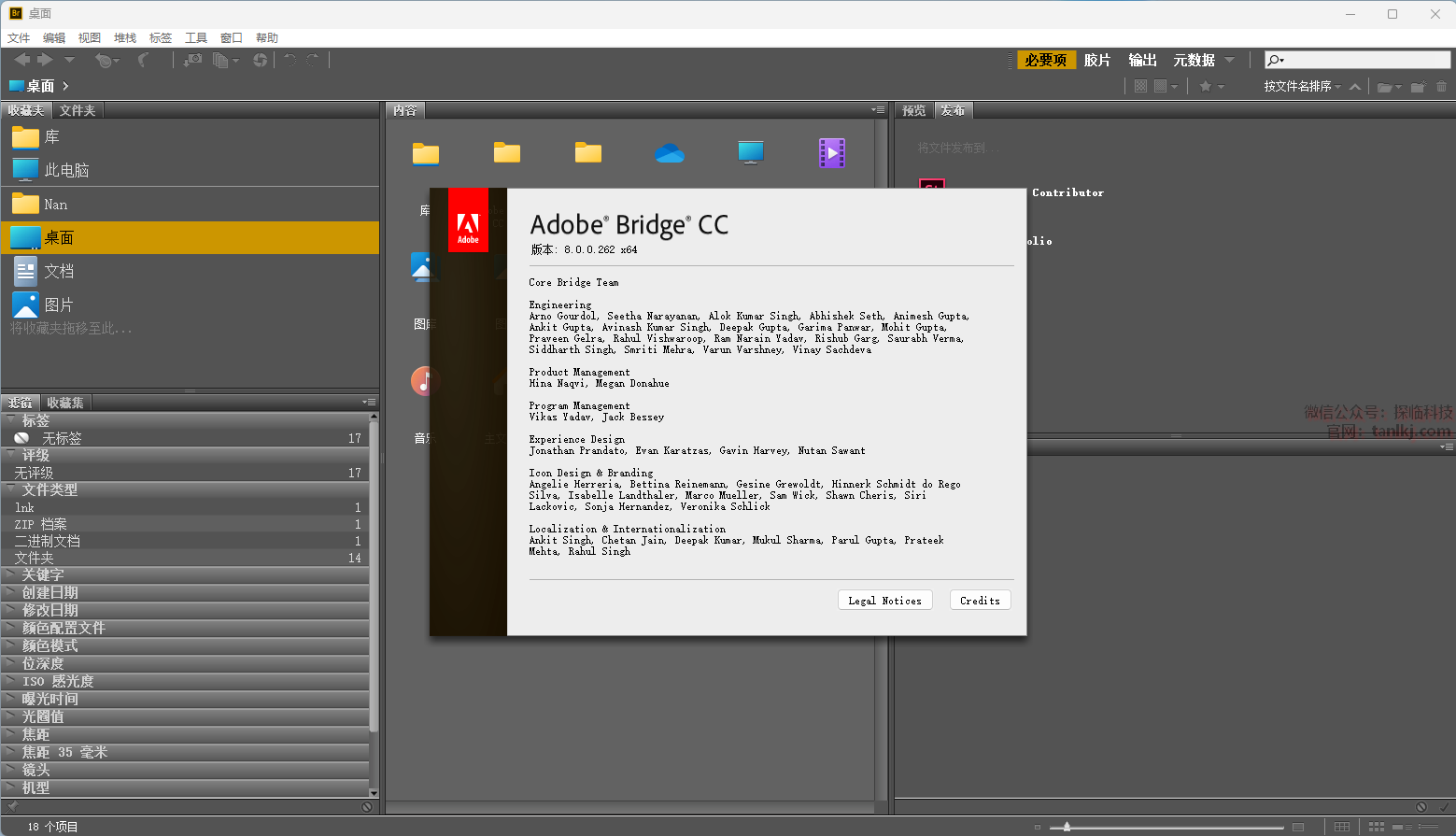Click the thumbnail size slider handle
The image size is (1456, 836).
pyautogui.click(x=1067, y=827)
